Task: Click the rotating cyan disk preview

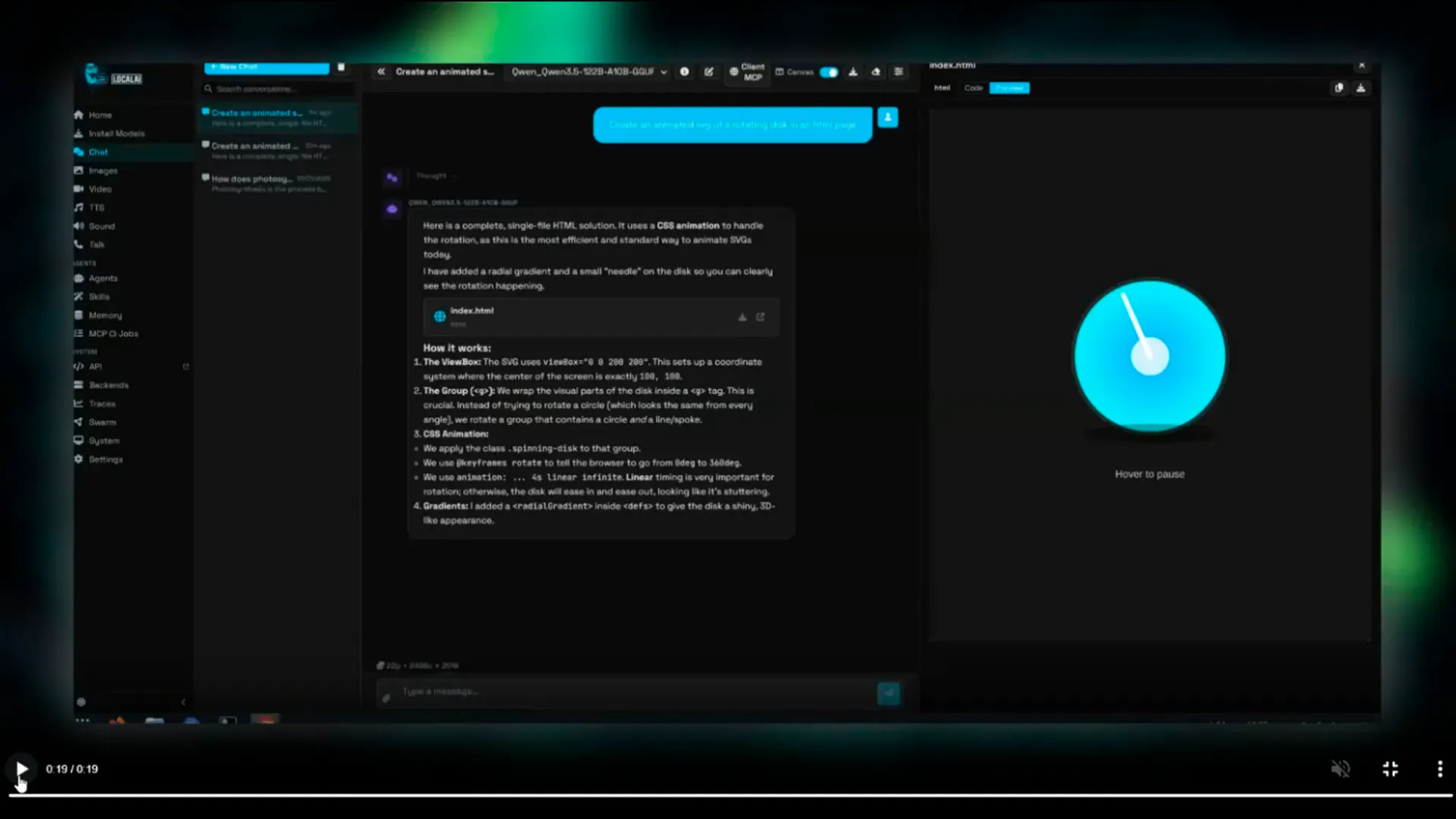Action: coord(1150,356)
